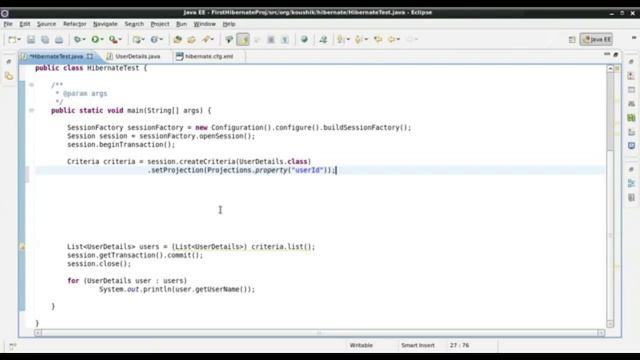
Task: Click the editor scrollbar up arrow
Action: [610, 69]
